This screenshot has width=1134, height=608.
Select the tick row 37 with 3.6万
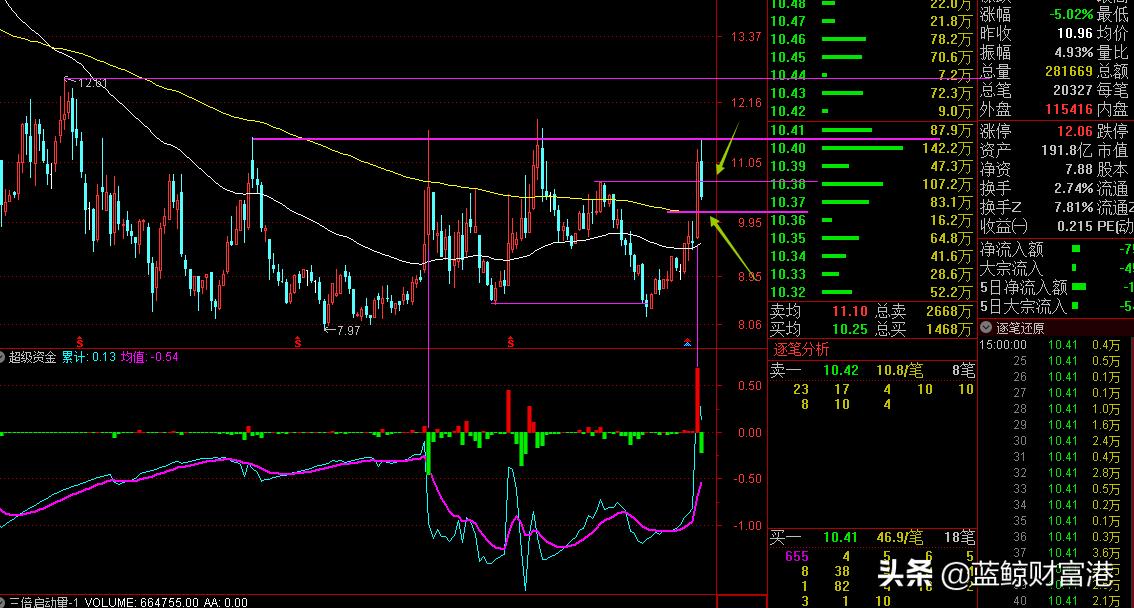click(1056, 553)
